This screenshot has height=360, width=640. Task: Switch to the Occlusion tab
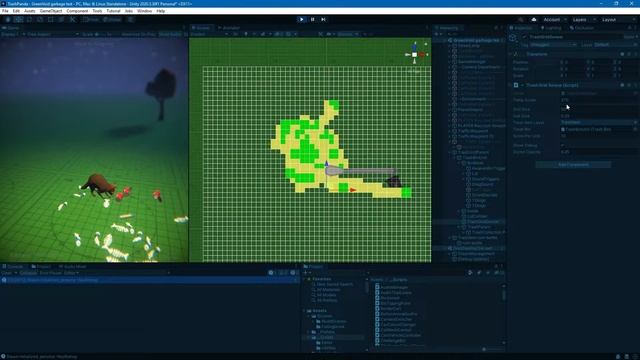pyautogui.click(x=582, y=28)
